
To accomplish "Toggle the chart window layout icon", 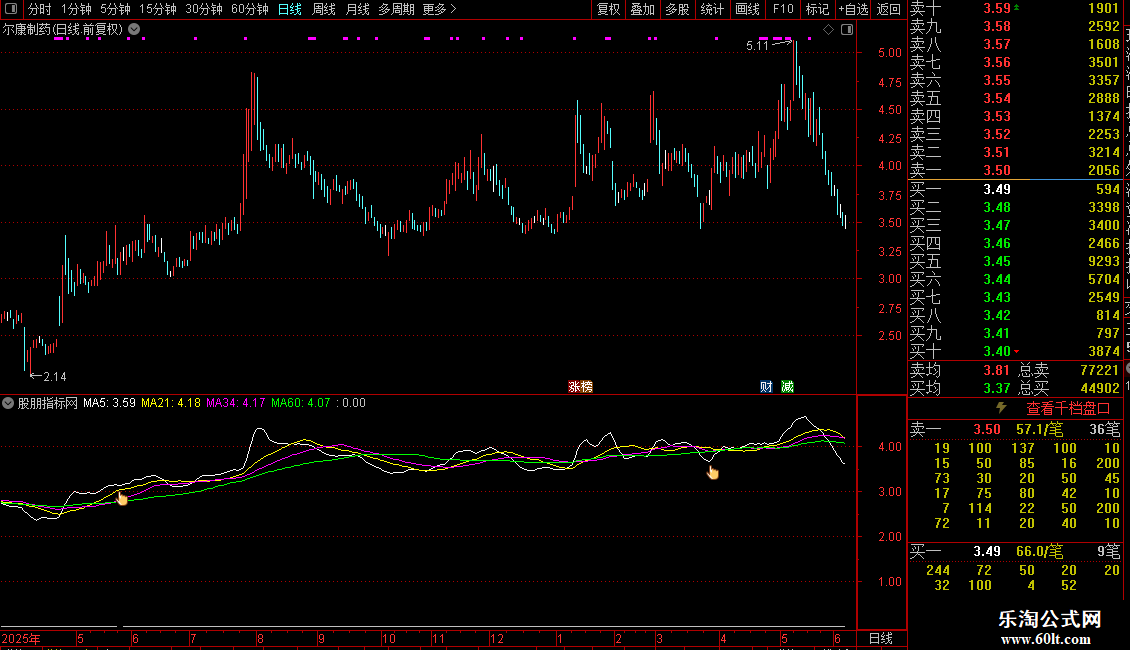I will (x=847, y=30).
